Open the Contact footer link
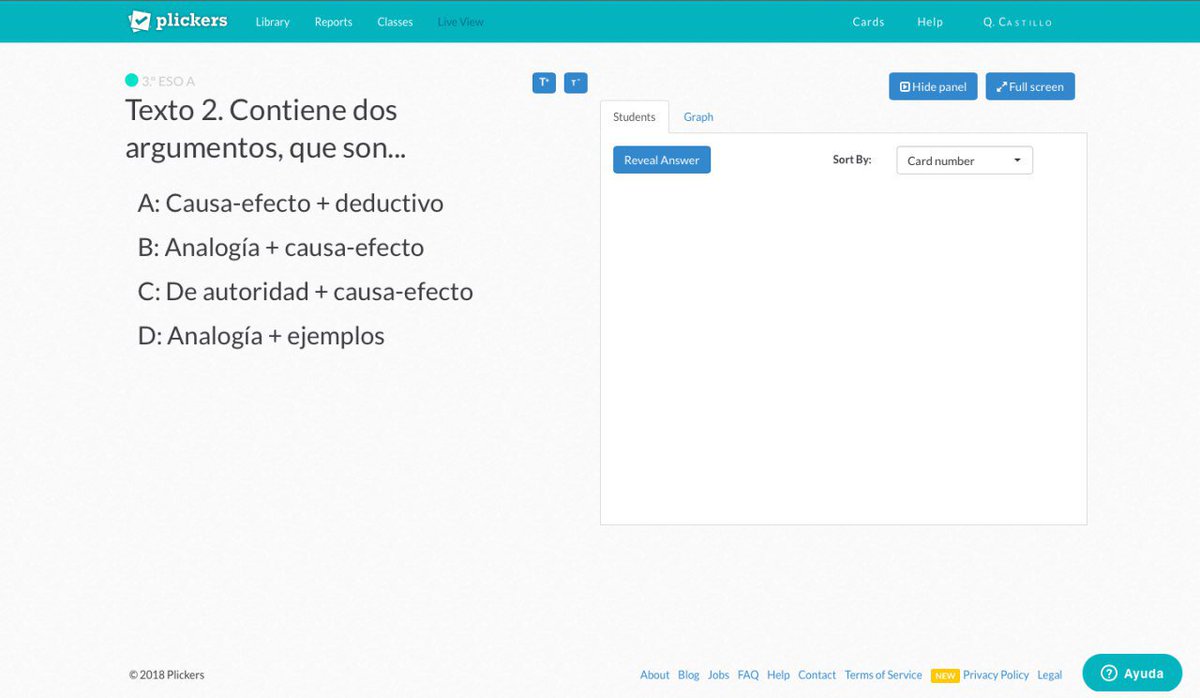This screenshot has height=698, width=1200. pyautogui.click(x=817, y=675)
